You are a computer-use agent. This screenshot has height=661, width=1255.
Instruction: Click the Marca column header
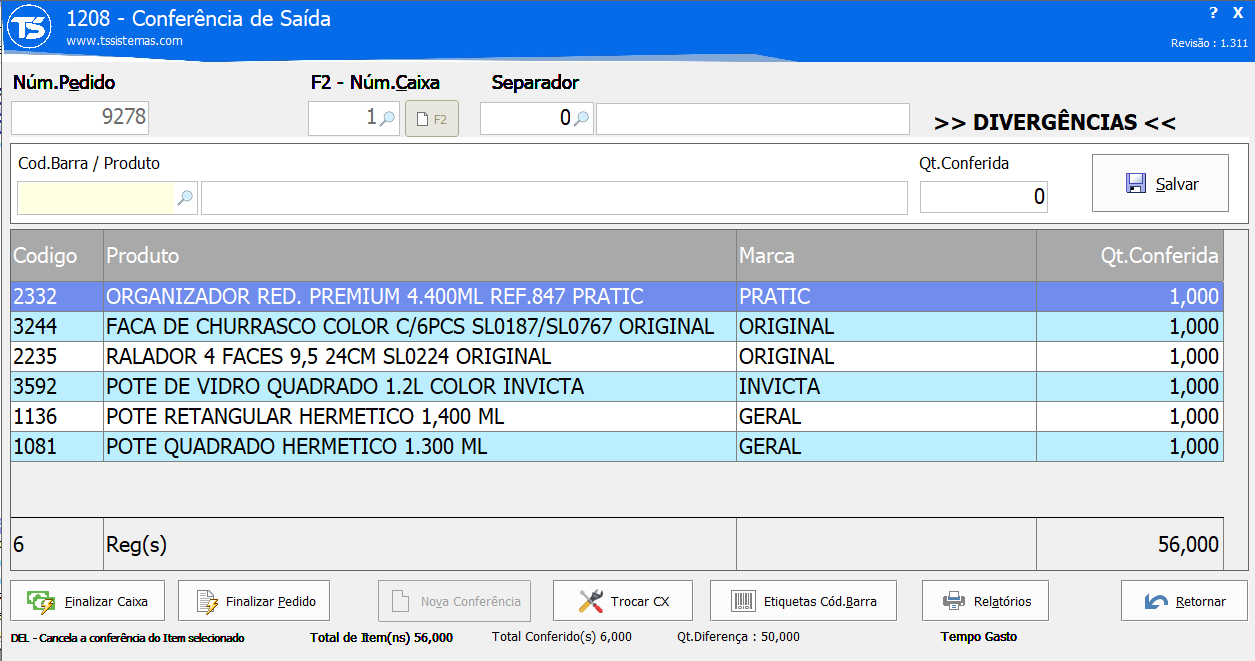(885, 256)
